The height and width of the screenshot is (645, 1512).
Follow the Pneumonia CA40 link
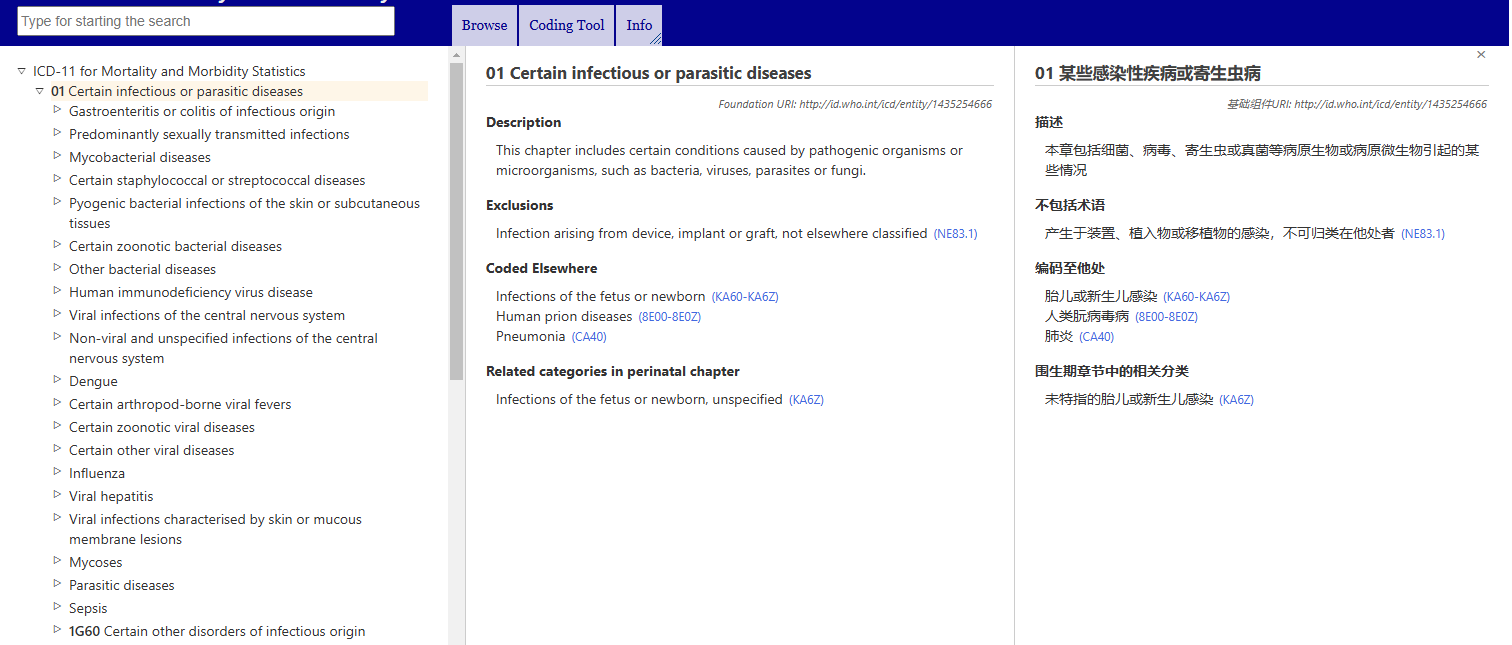pyautogui.click(x=589, y=336)
